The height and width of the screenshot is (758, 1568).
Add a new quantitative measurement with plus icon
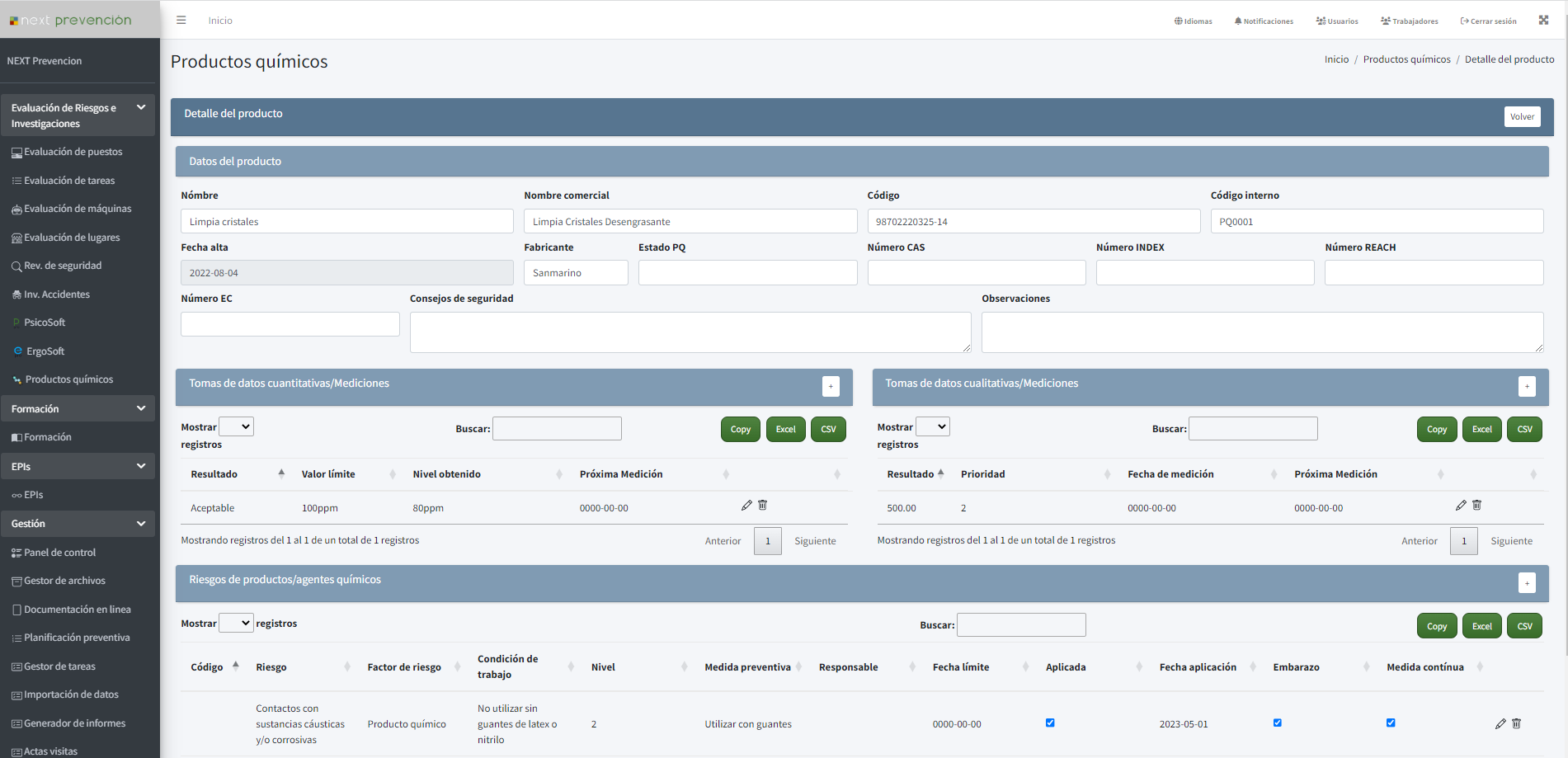pos(831,386)
